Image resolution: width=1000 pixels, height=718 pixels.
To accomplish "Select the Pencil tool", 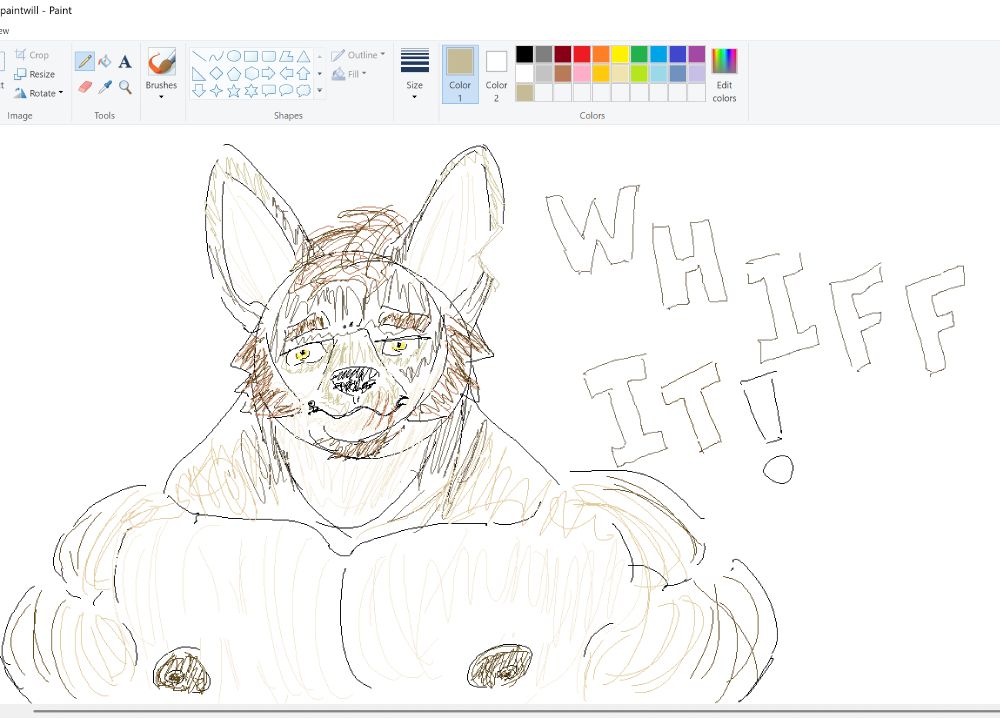I will pyautogui.click(x=85, y=61).
